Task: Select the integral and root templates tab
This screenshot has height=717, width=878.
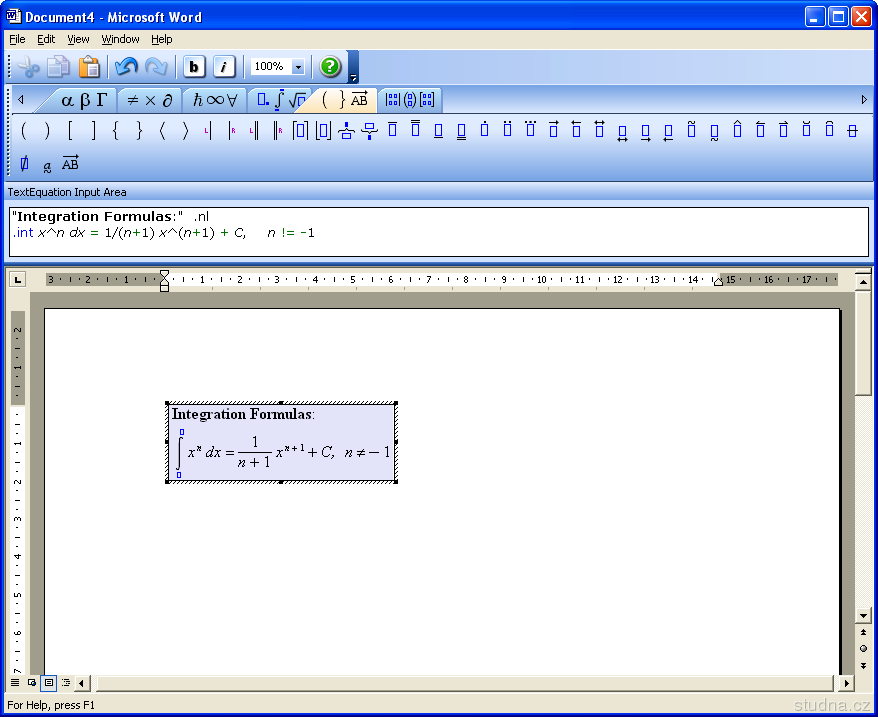Action: point(281,100)
